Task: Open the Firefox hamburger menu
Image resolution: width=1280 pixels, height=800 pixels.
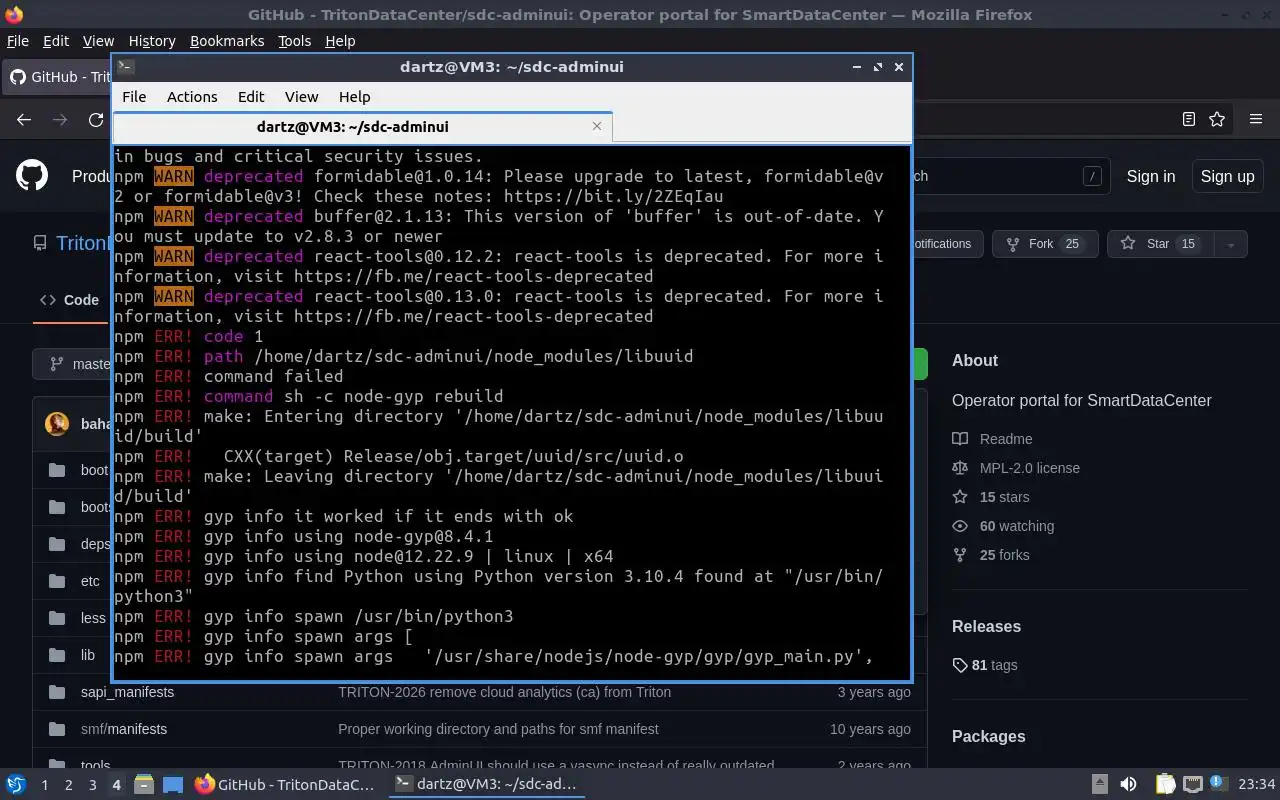Action: point(1256,119)
